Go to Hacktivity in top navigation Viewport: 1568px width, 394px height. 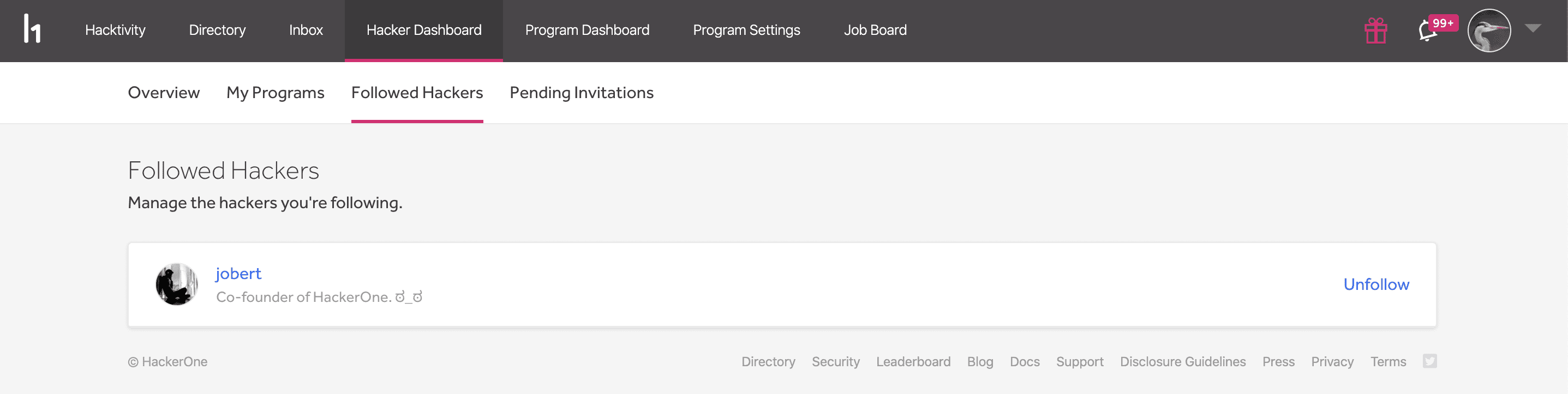tap(115, 31)
